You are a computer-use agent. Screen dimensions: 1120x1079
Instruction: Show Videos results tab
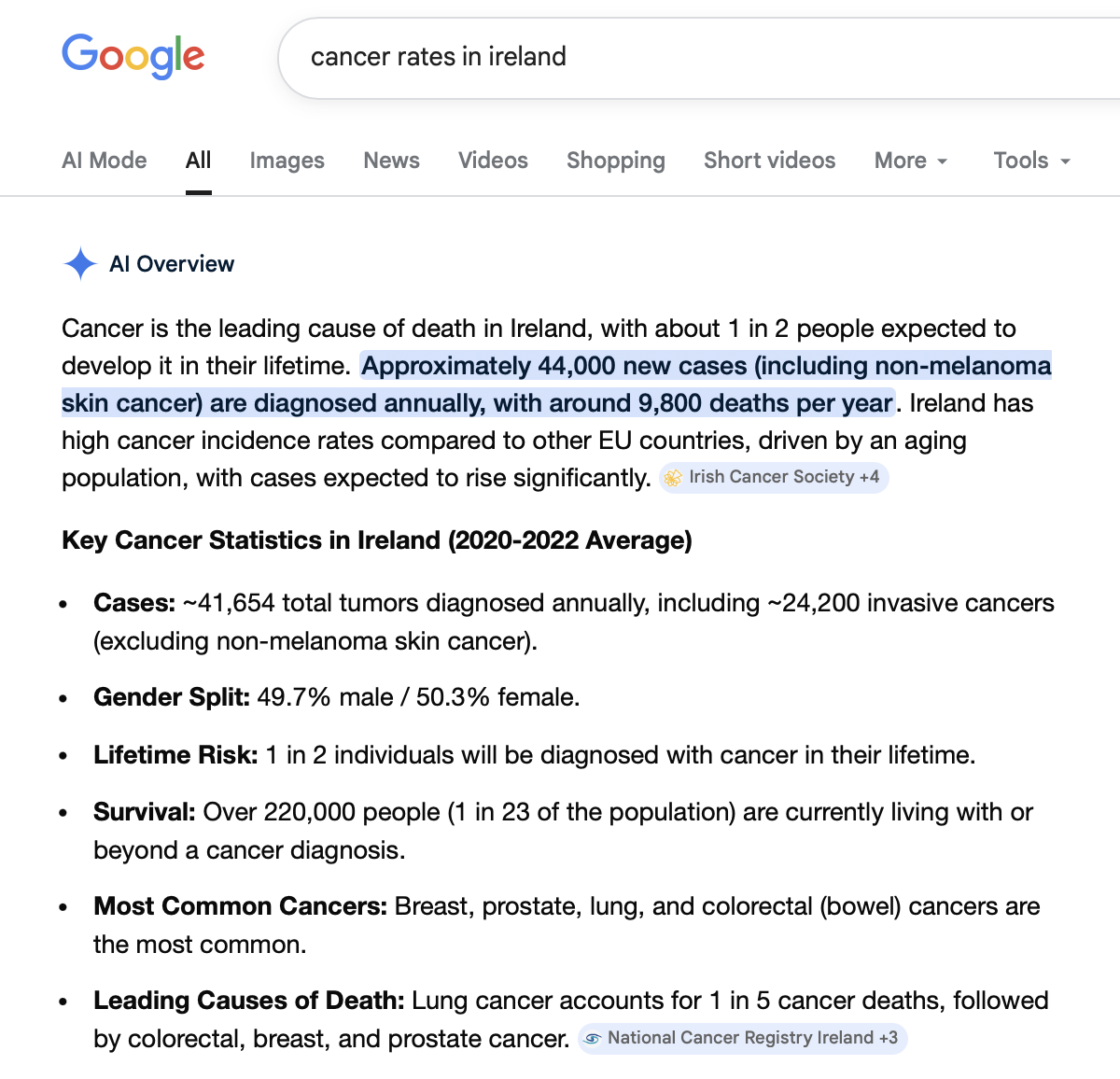(x=493, y=161)
